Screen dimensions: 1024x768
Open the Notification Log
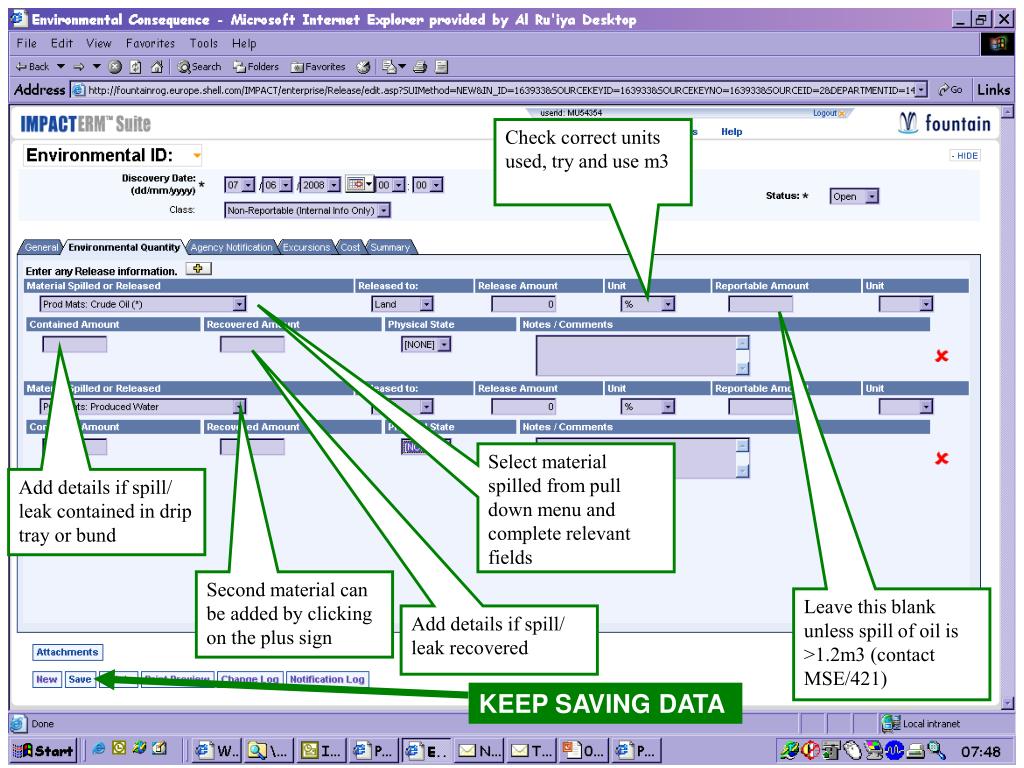coord(327,679)
